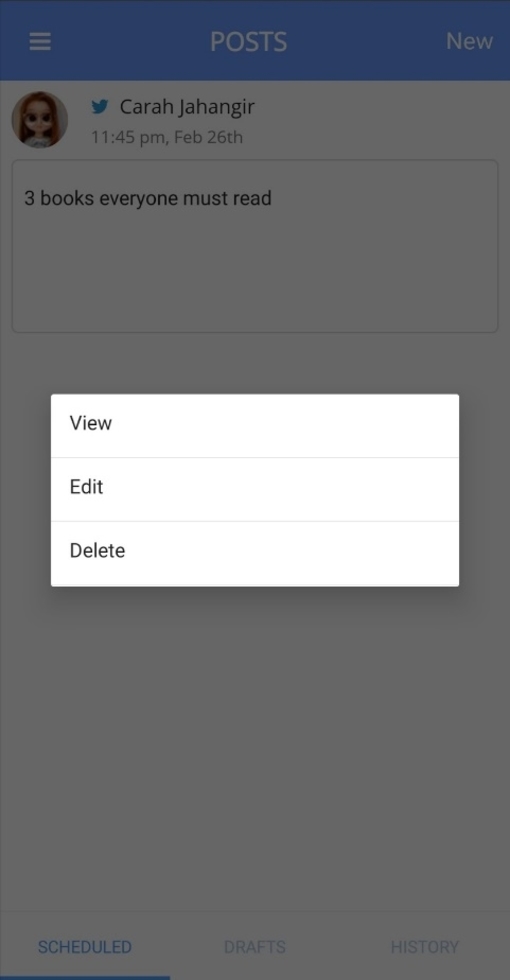The image size is (510, 980).
Task: Click the 11:45 pm, Feb 26th timestamp
Action: (x=167, y=137)
